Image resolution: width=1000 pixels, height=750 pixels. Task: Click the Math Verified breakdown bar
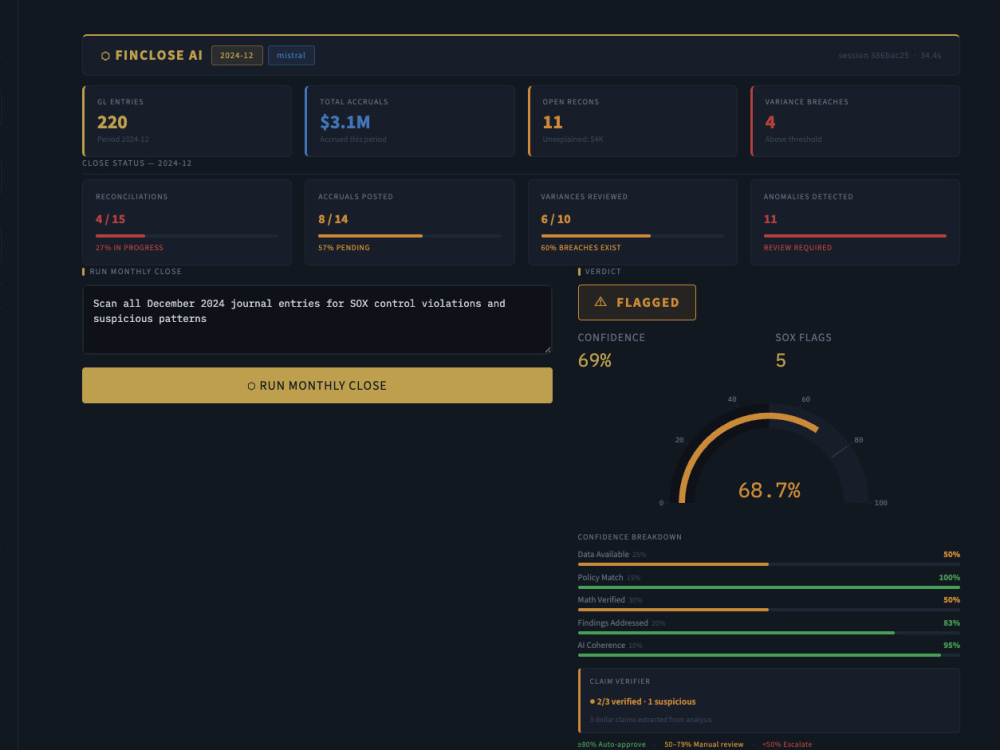pyautogui.click(x=768, y=610)
